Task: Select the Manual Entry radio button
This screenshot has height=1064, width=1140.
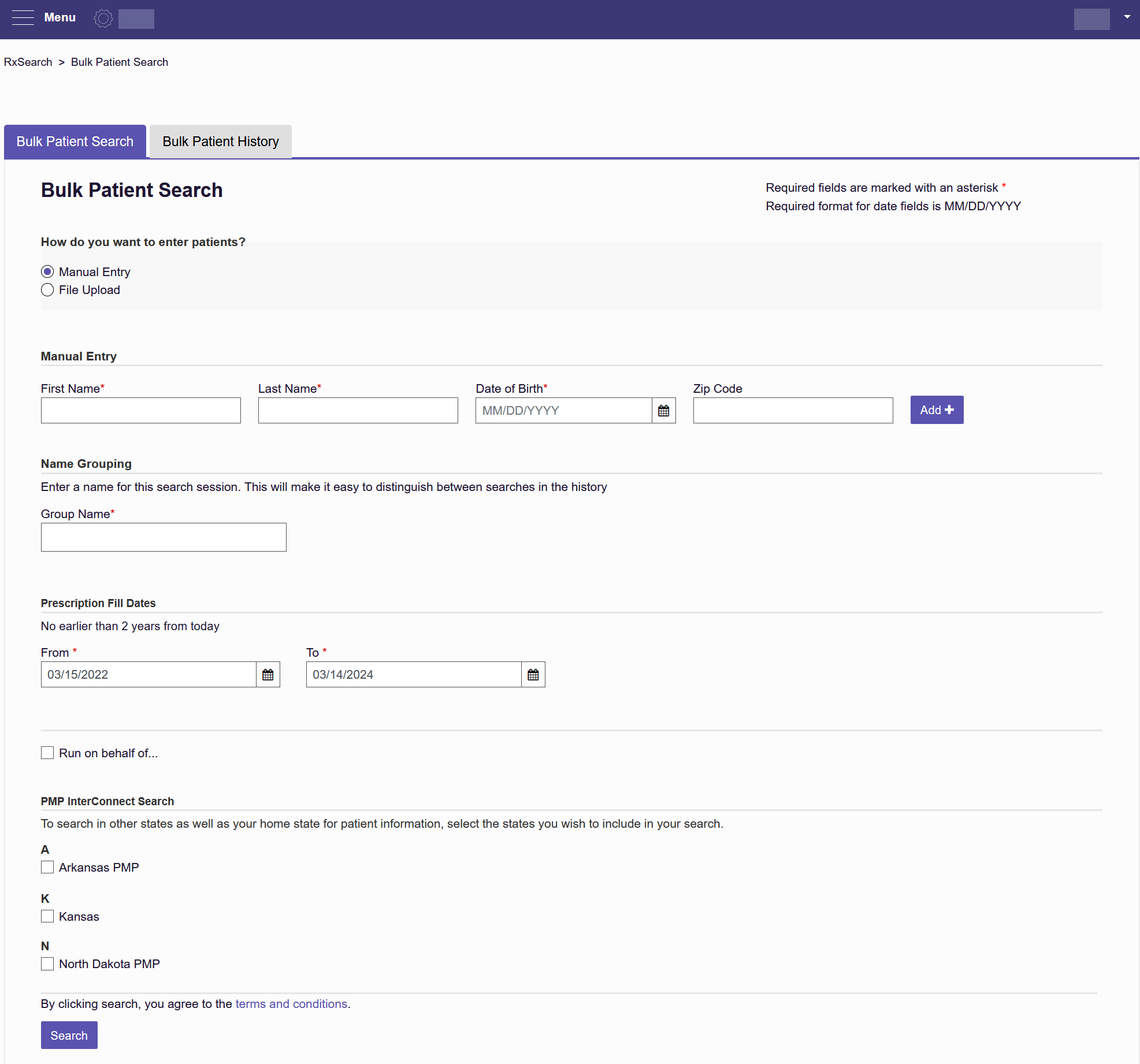Action: pos(47,271)
